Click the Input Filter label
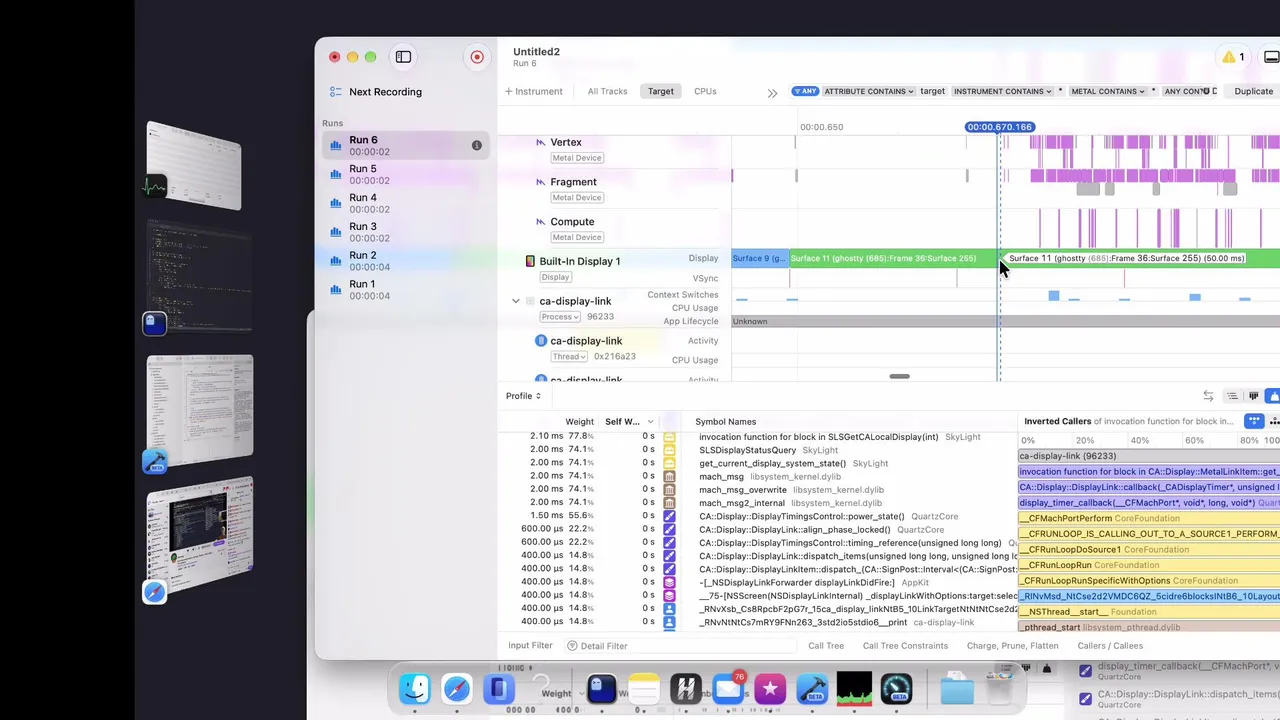1280x720 pixels. click(x=530, y=646)
